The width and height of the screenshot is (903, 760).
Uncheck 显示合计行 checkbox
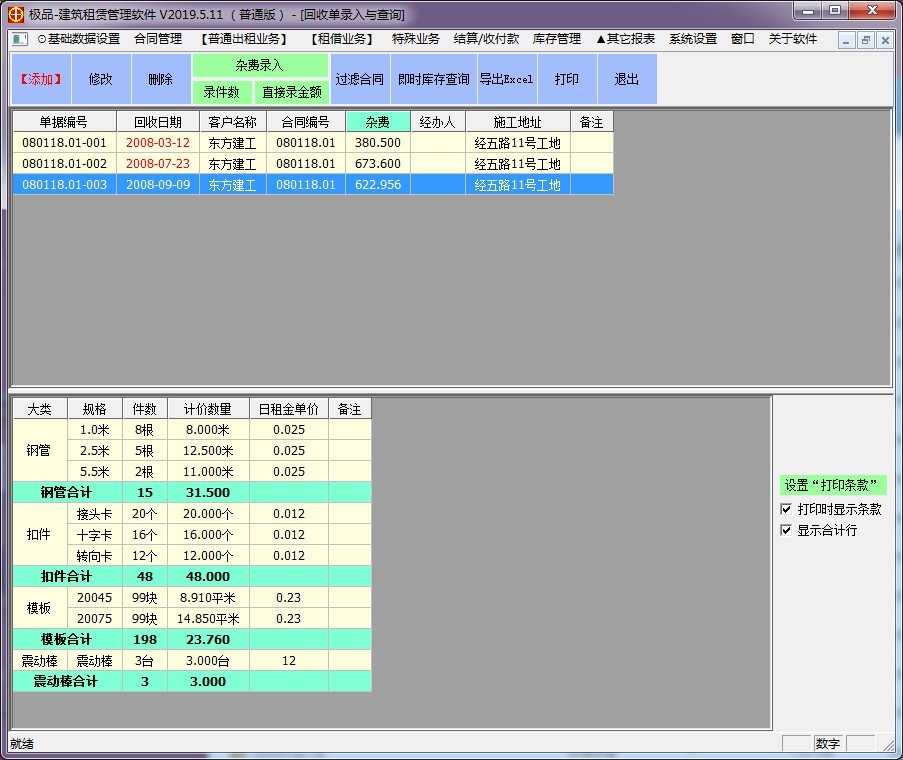[x=786, y=530]
